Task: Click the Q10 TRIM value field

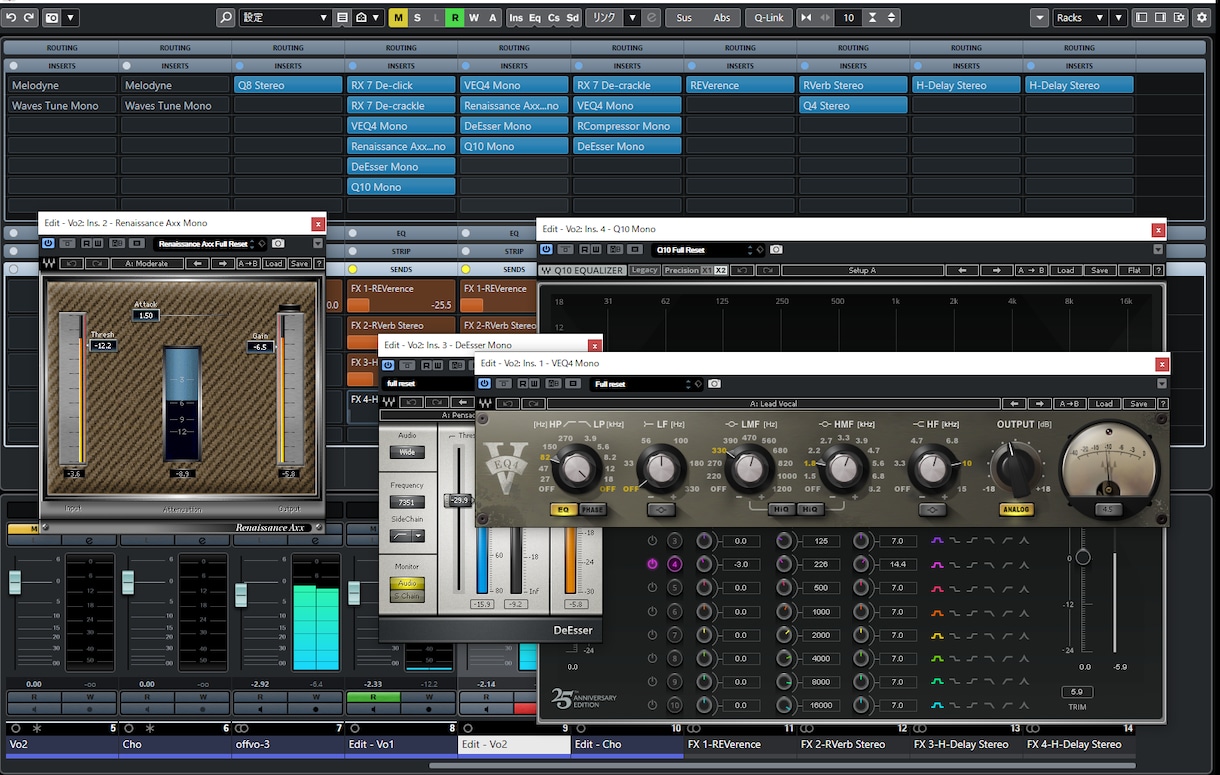Action: (x=1076, y=692)
